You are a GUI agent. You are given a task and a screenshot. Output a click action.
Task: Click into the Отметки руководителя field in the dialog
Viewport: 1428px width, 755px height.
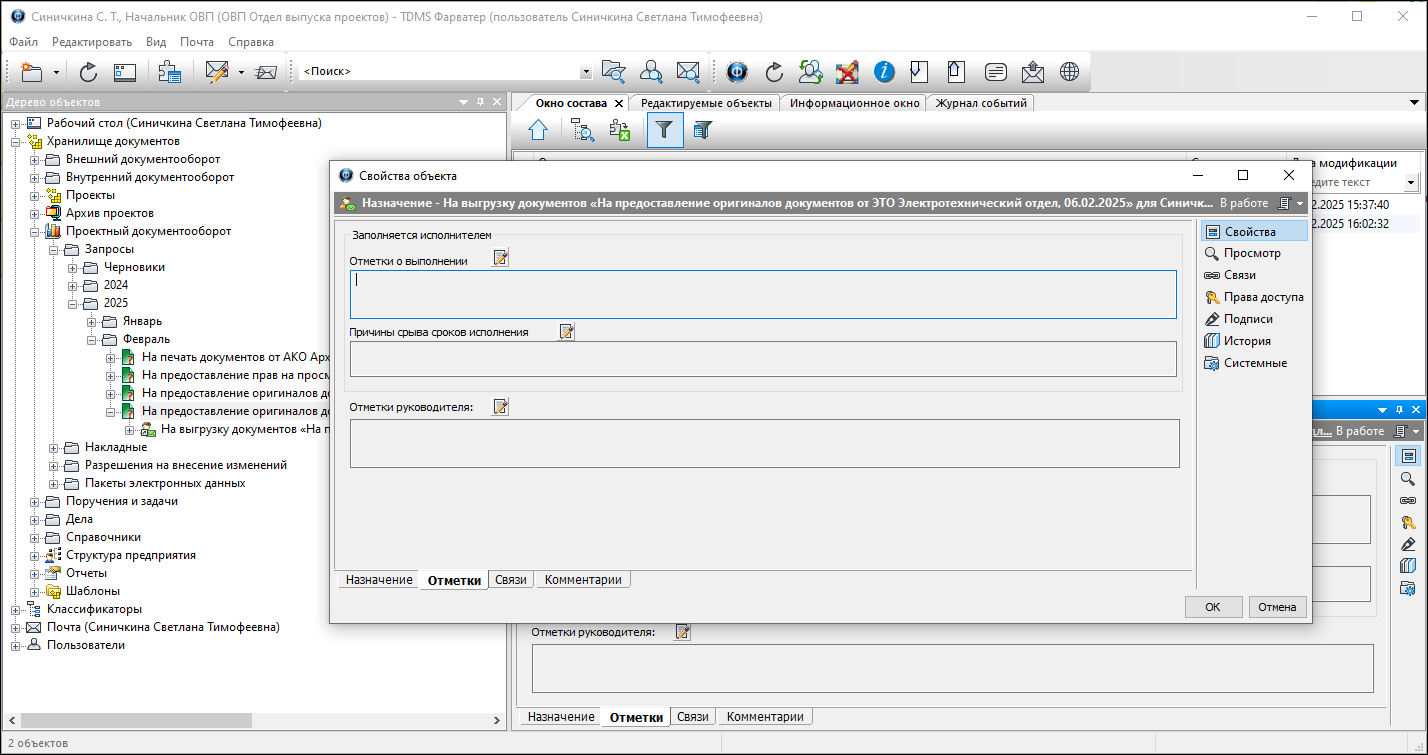765,443
